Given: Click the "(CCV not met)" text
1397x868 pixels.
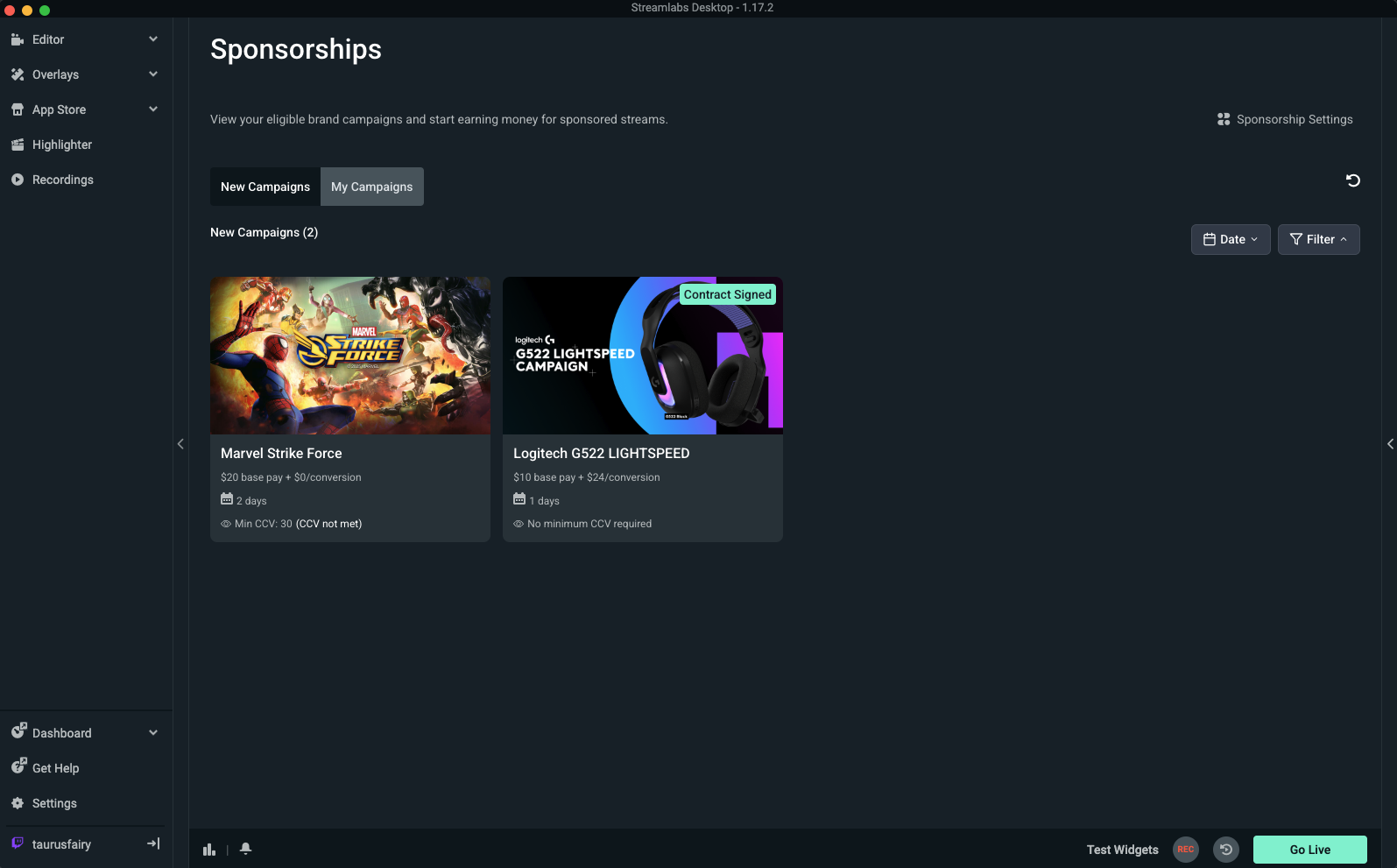Looking at the screenshot, I should tap(329, 524).
